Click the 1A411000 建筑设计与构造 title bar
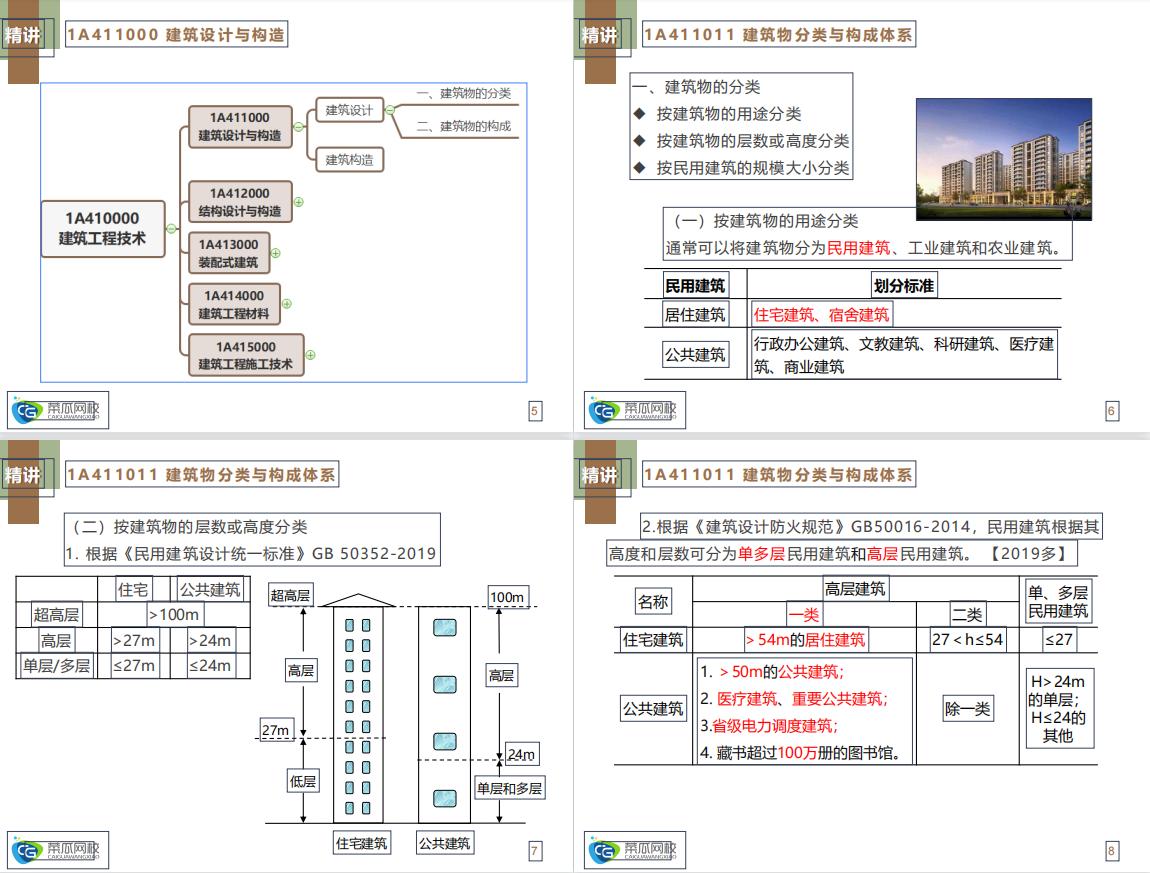 (179, 35)
